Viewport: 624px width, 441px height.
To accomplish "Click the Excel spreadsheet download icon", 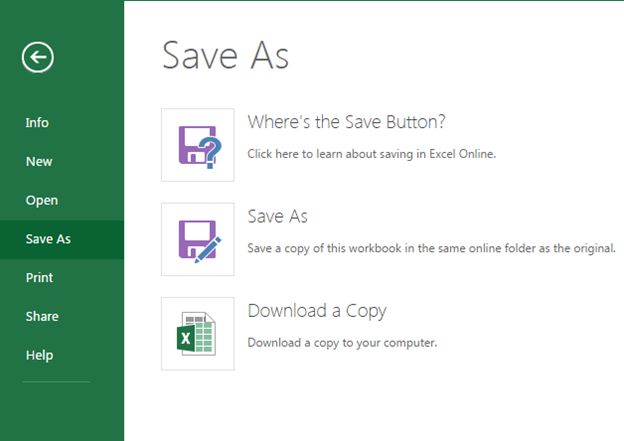I will (x=198, y=334).
